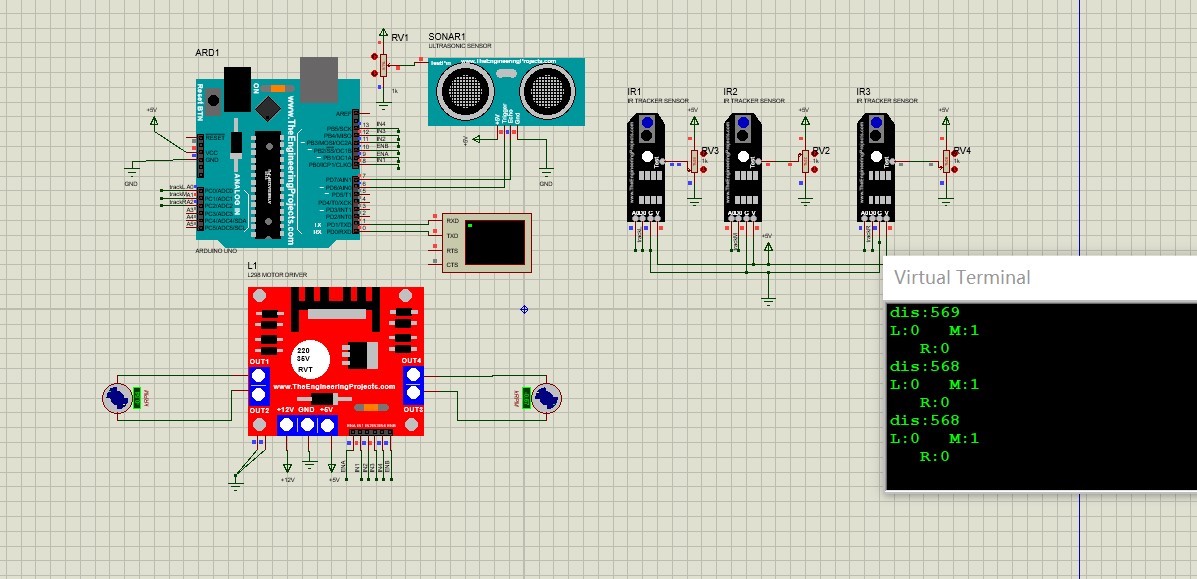Select the IR3 tracker sensor
Image resolution: width=1197 pixels, height=579 pixels.
point(876,167)
